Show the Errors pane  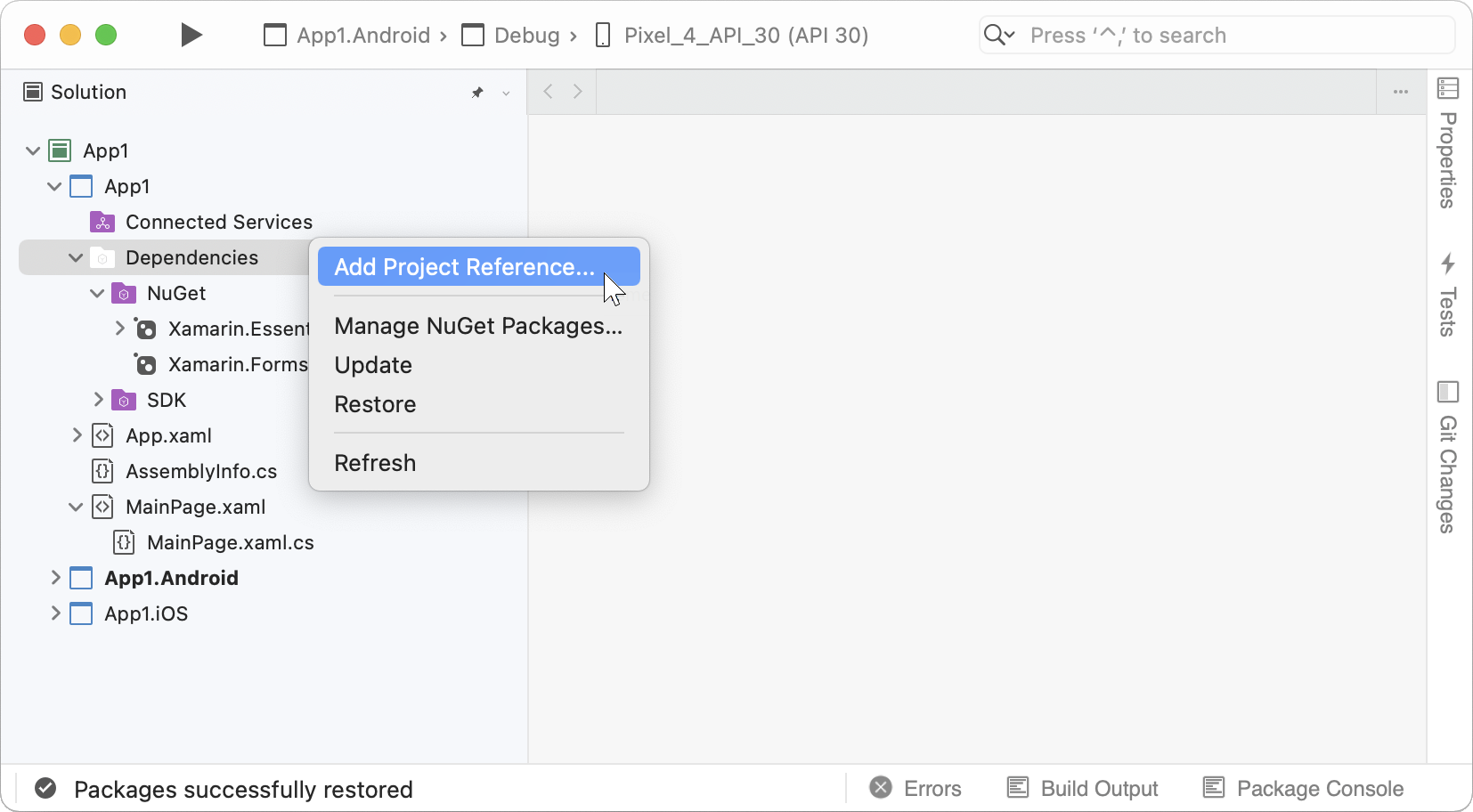(916, 789)
